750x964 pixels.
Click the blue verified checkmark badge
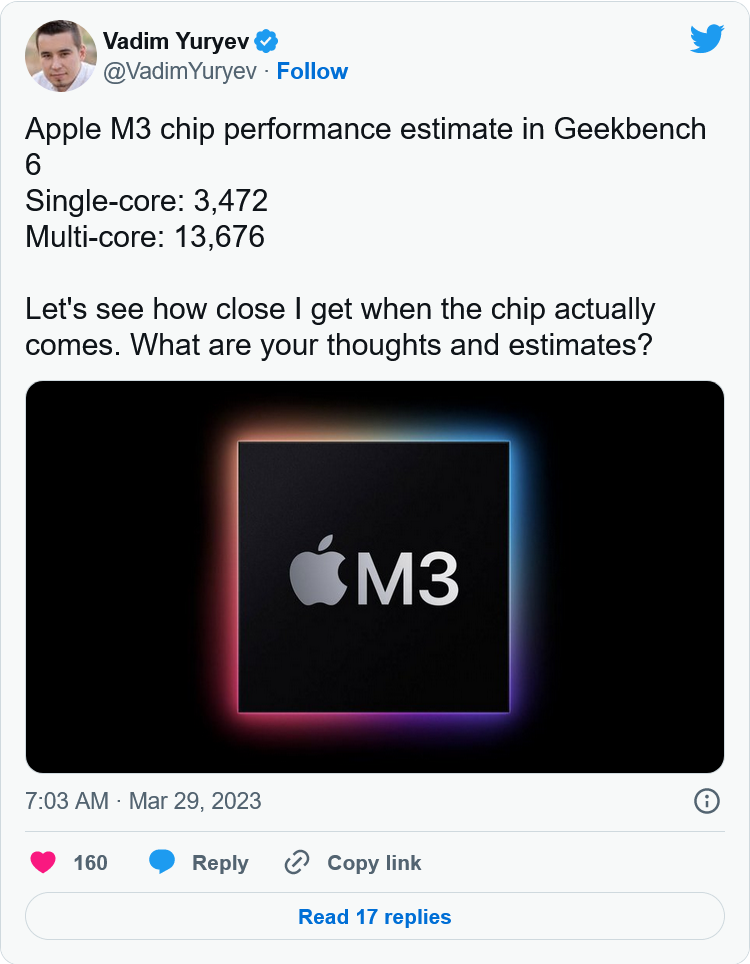[x=266, y=41]
